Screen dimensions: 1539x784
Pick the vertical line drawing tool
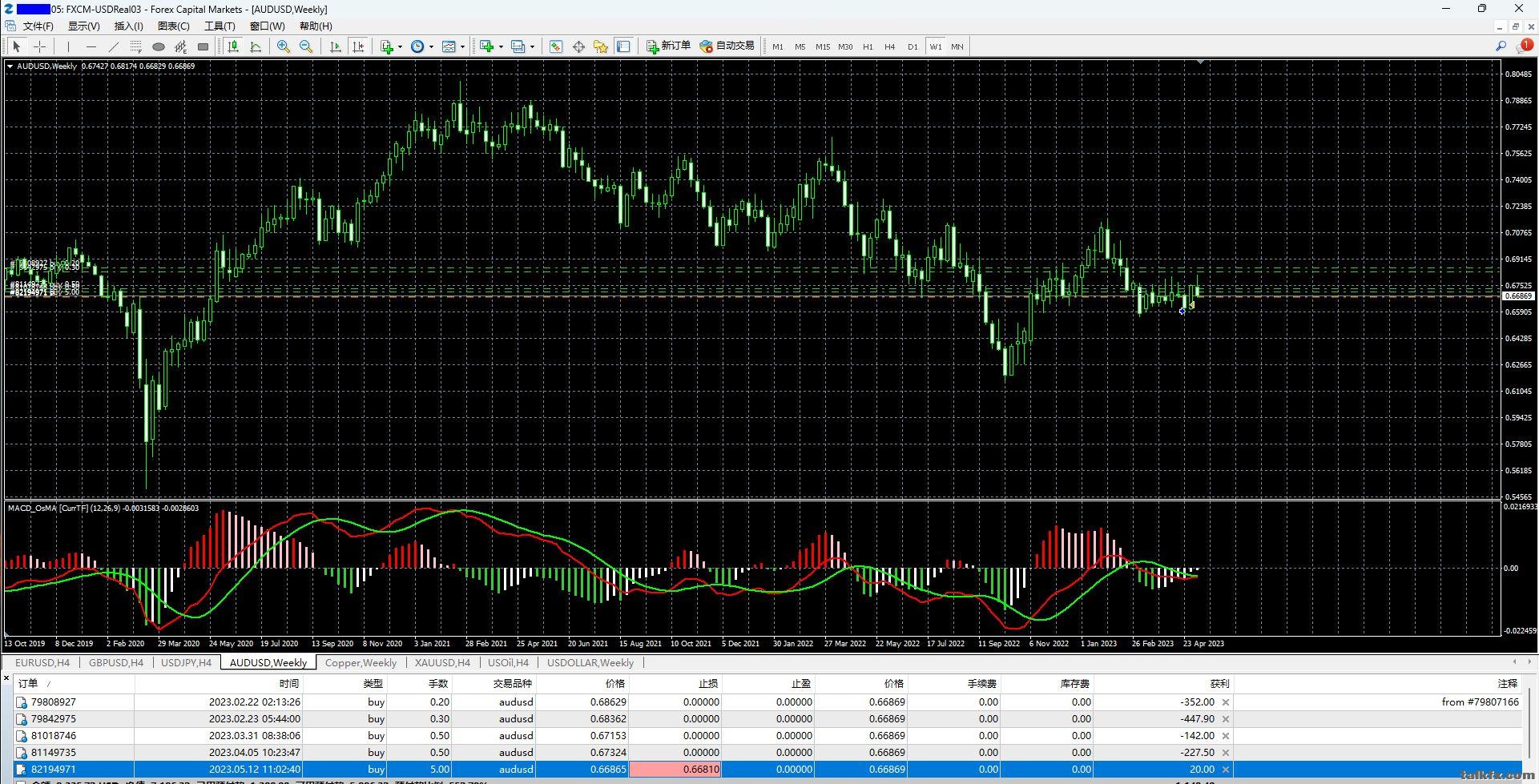tap(69, 46)
